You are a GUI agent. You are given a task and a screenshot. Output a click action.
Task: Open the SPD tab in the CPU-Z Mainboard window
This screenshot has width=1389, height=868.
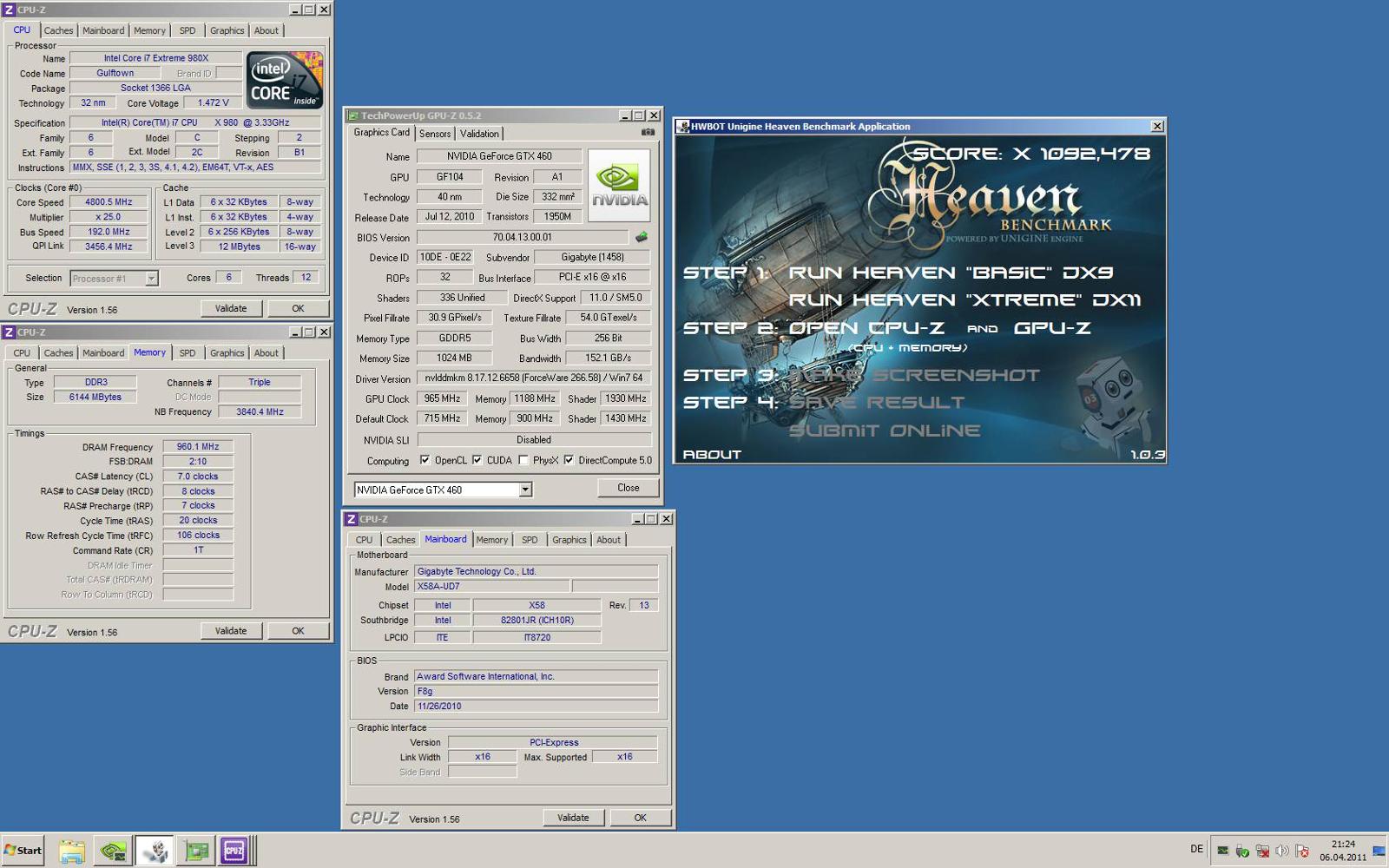[x=530, y=540]
